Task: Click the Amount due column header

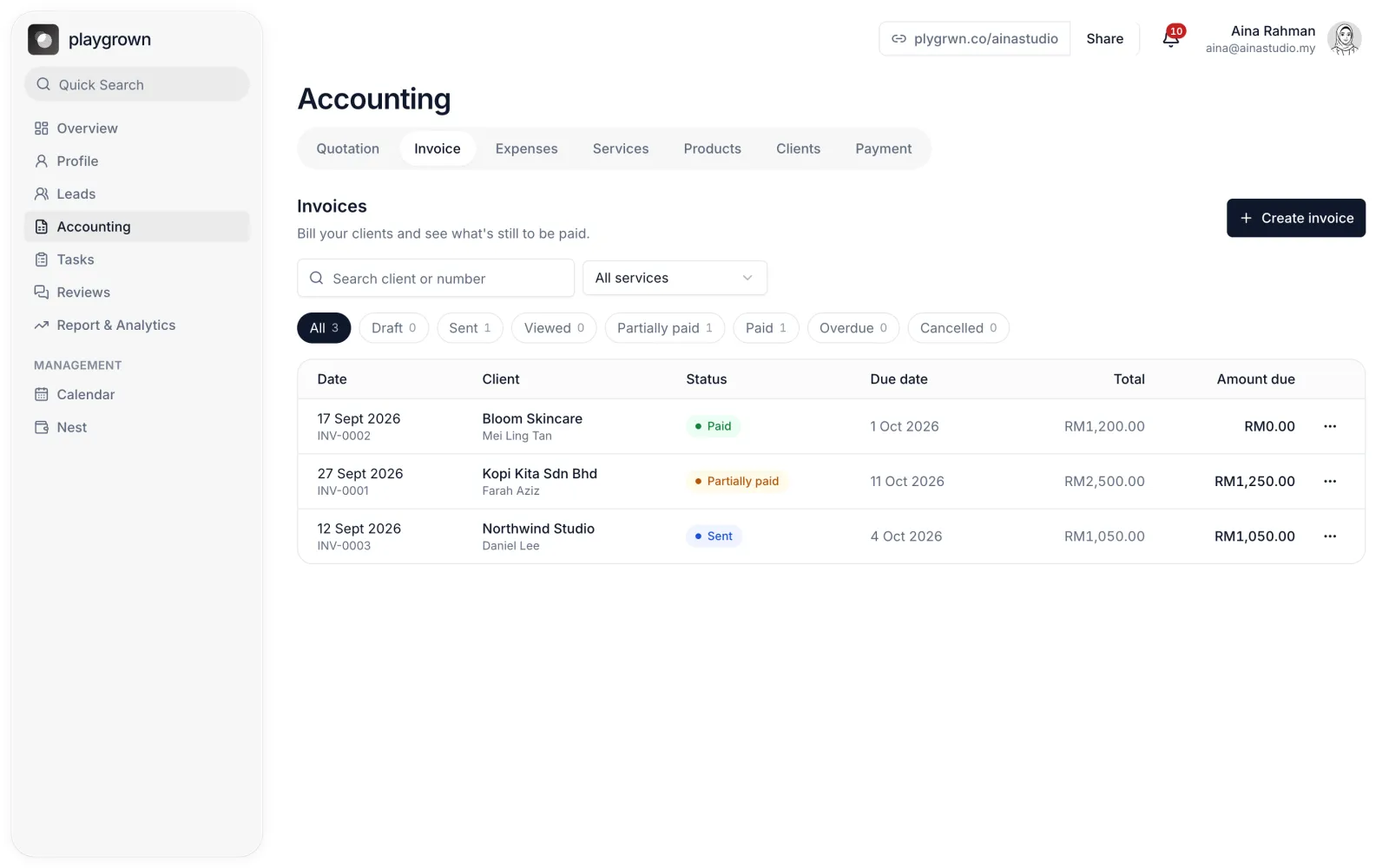Action: [1255, 379]
